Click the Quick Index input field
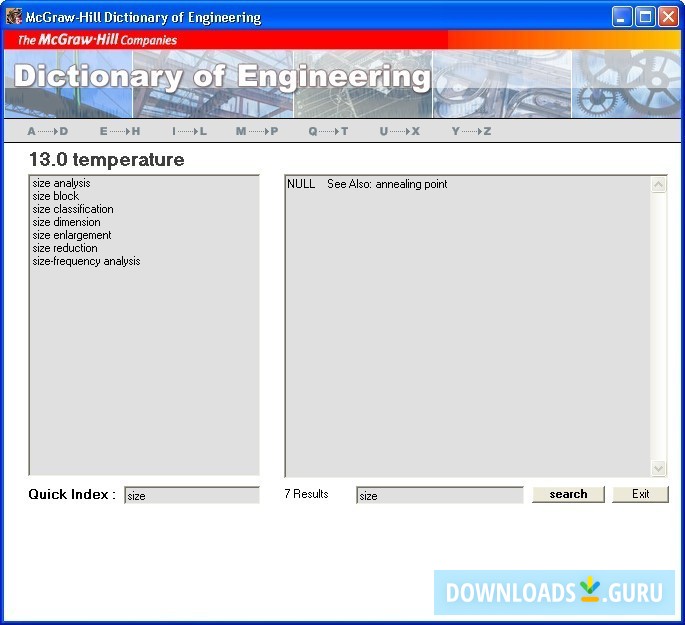This screenshot has height=625, width=685. coord(192,495)
